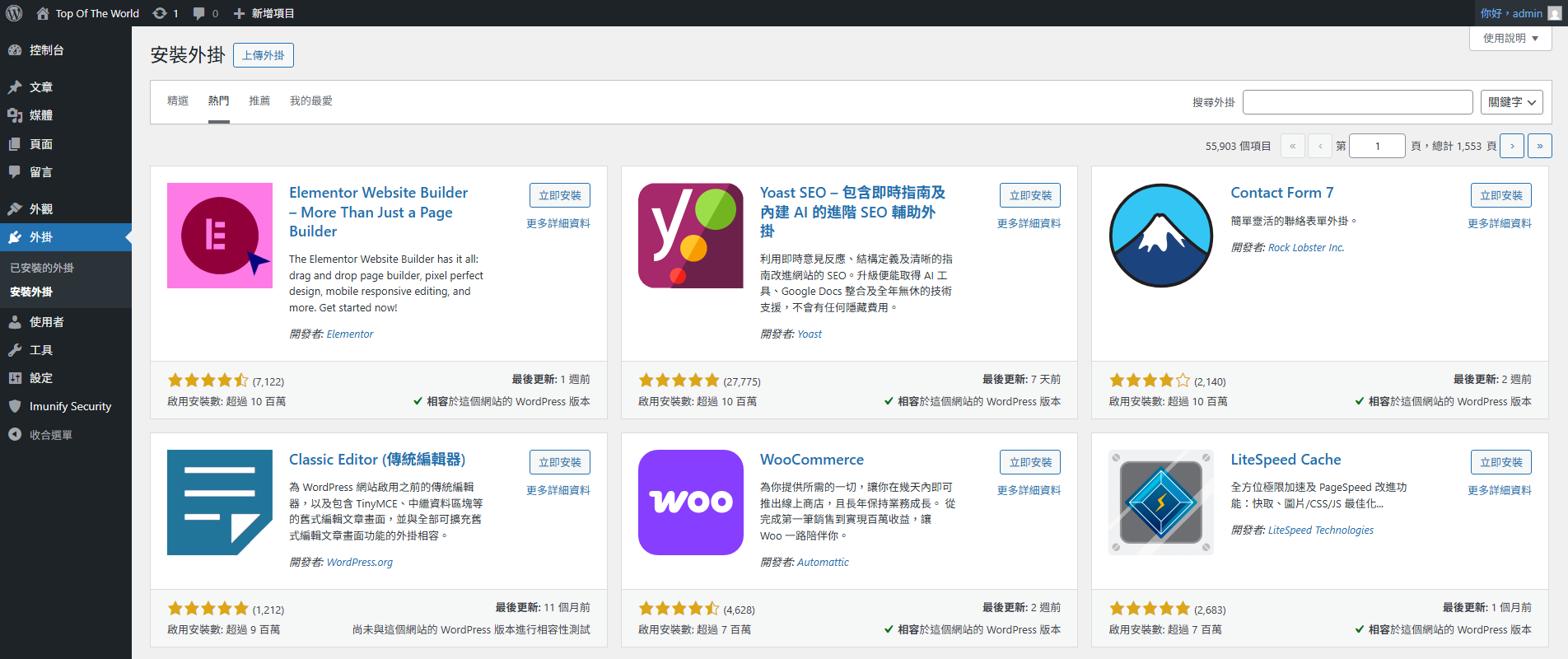This screenshot has width=1568, height=659.
Task: Open Top Of The World site name
Action: (x=97, y=13)
